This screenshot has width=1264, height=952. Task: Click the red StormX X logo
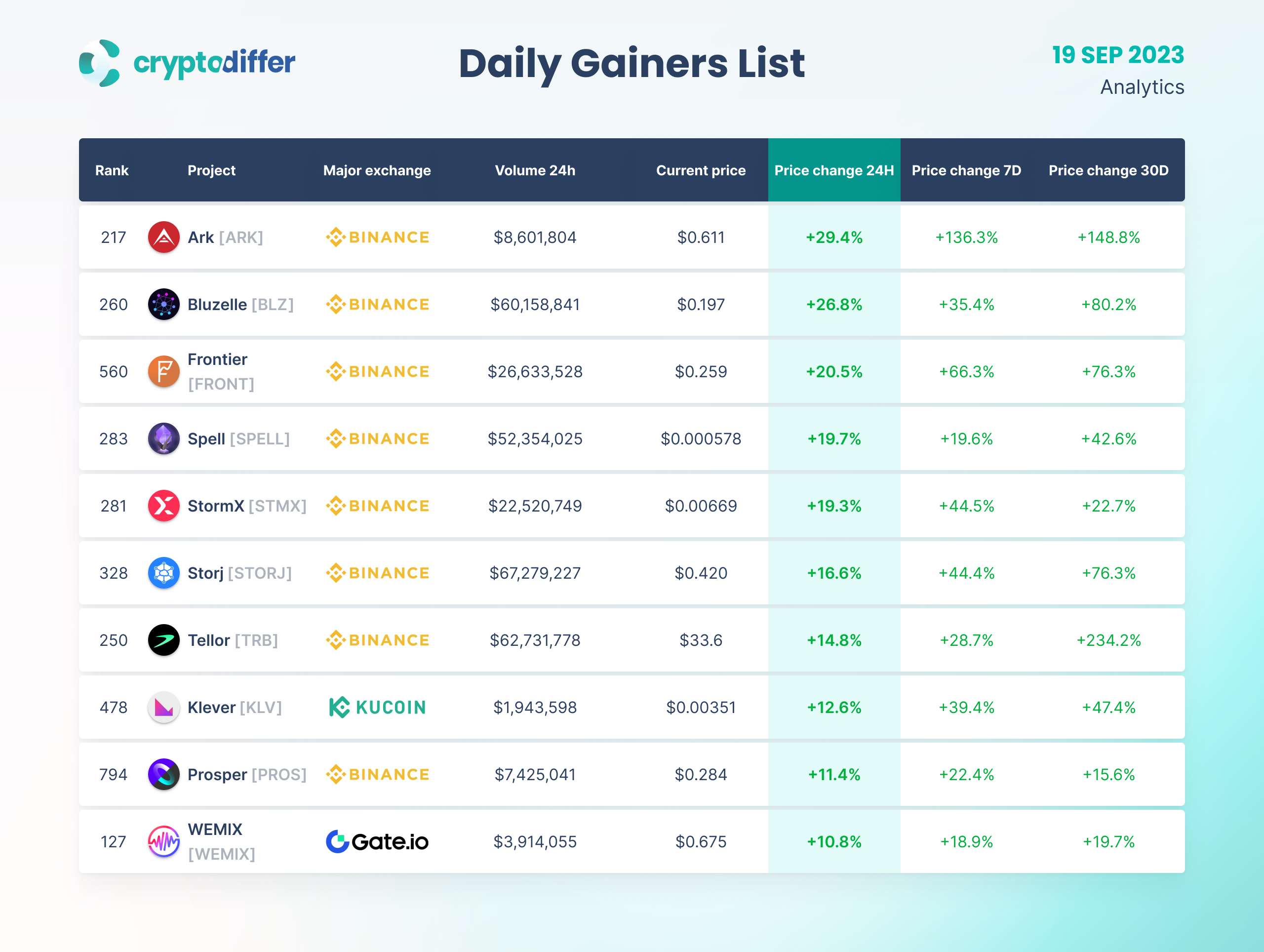(x=163, y=506)
